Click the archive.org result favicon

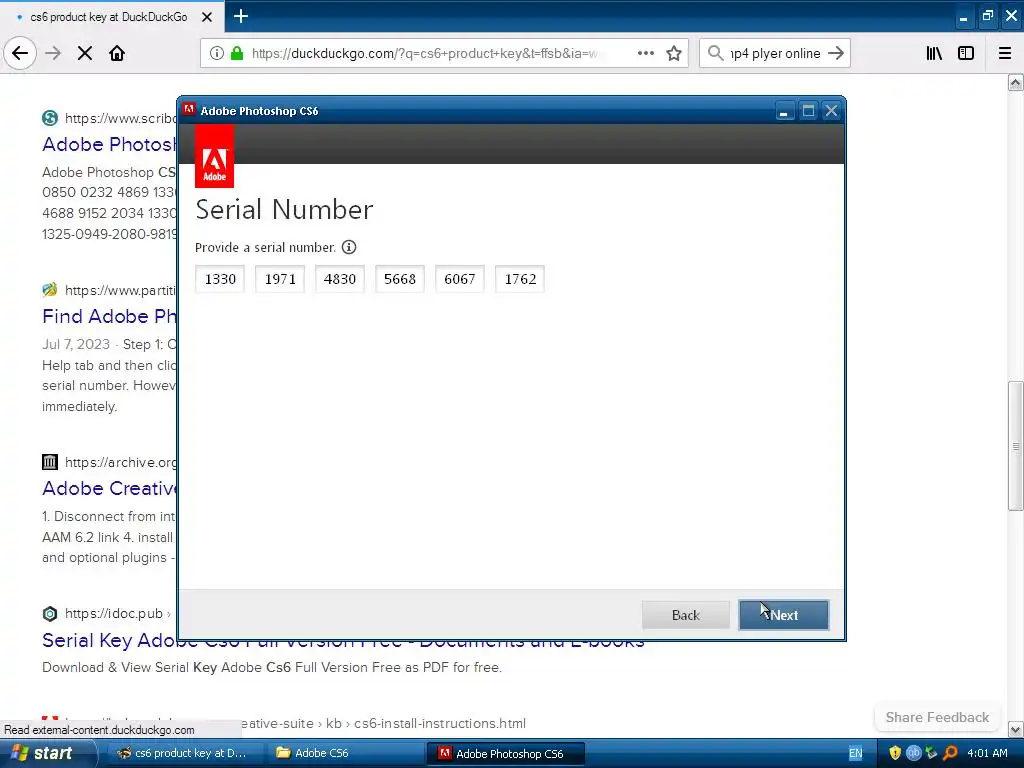[x=50, y=462]
